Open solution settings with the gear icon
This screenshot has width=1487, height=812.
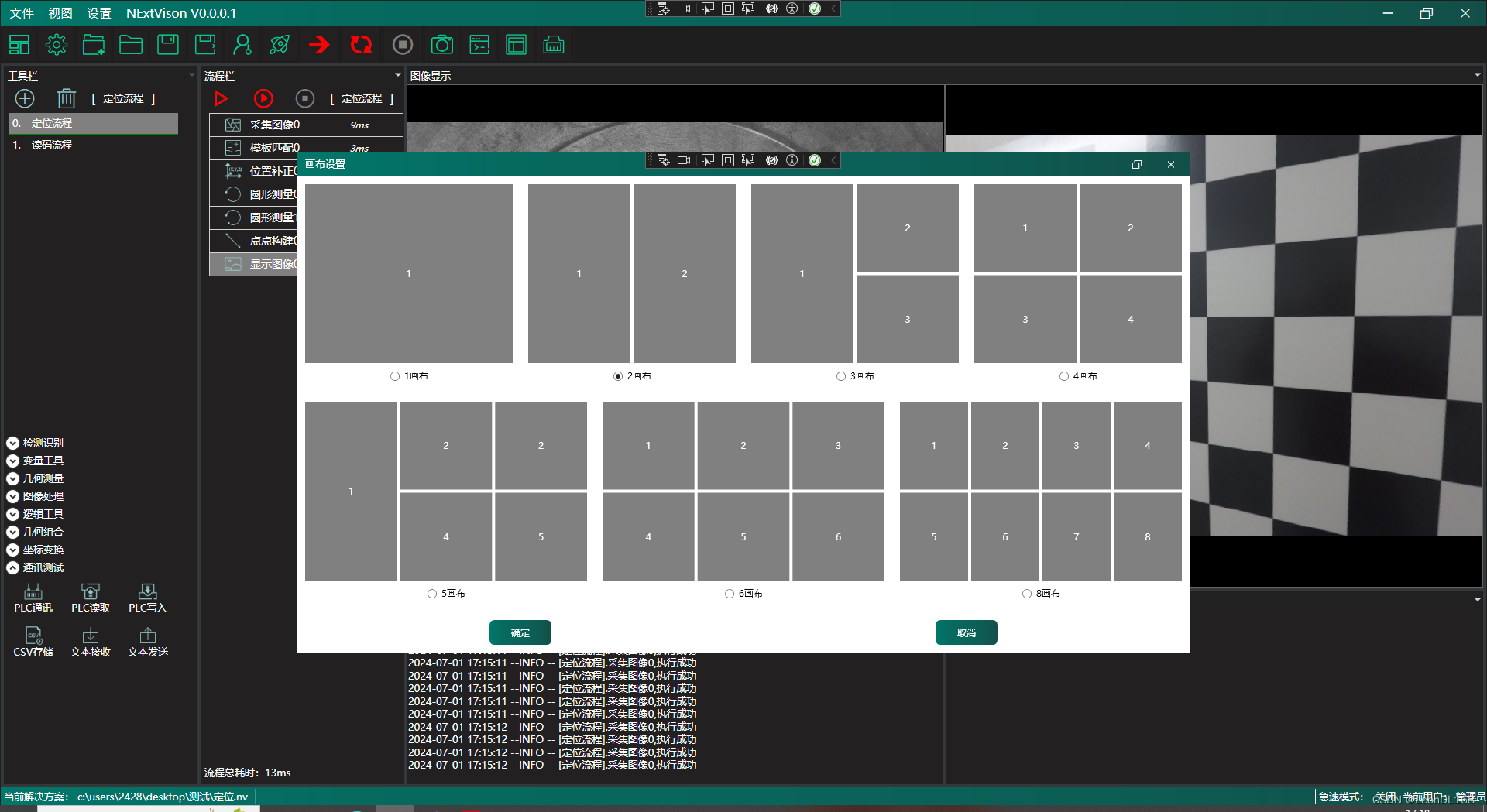tap(56, 44)
